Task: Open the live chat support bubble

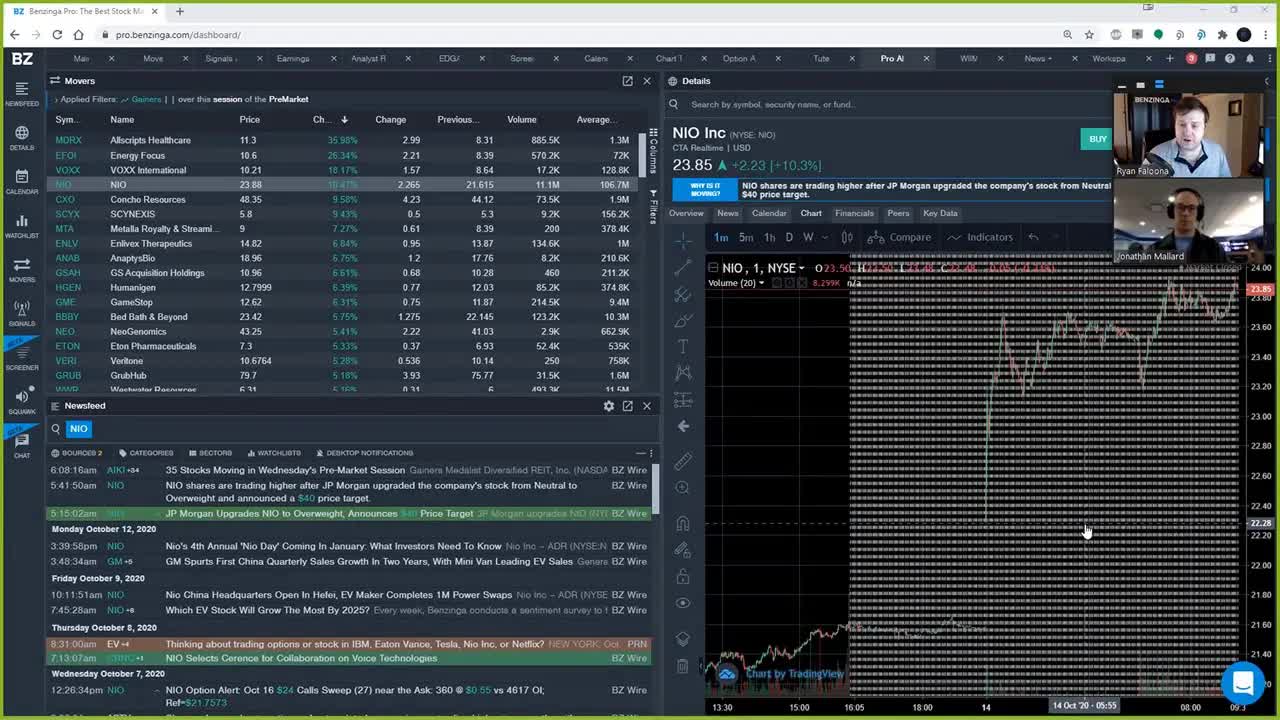Action: coord(1243,683)
